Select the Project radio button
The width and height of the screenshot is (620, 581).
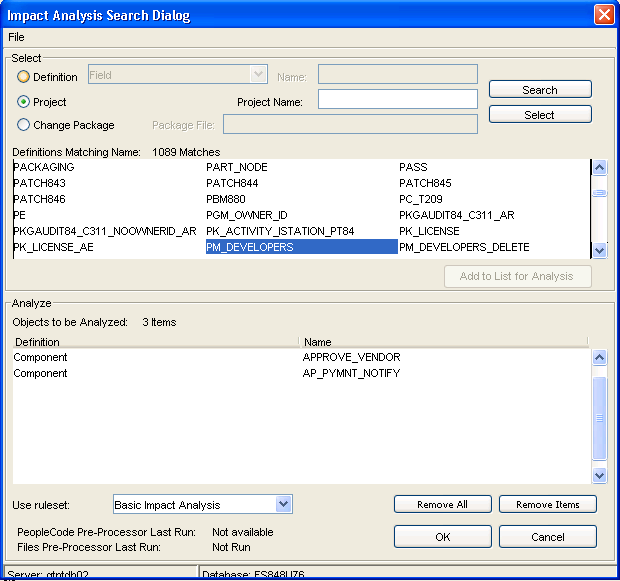23,102
